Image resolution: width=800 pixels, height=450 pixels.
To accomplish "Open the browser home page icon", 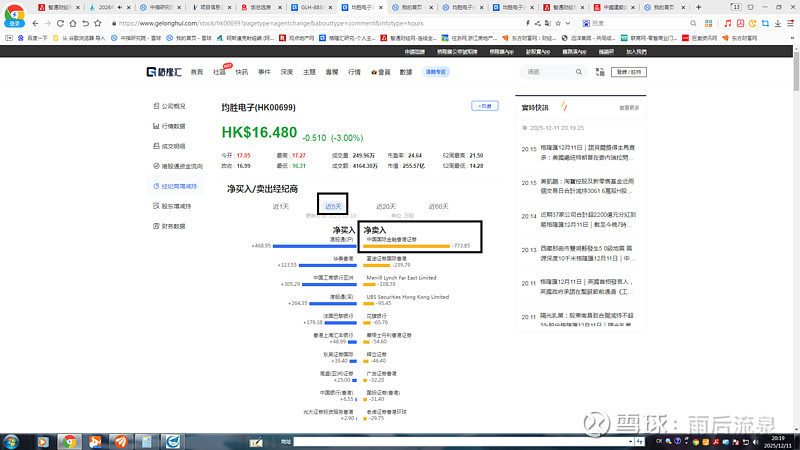I will coord(73,23).
